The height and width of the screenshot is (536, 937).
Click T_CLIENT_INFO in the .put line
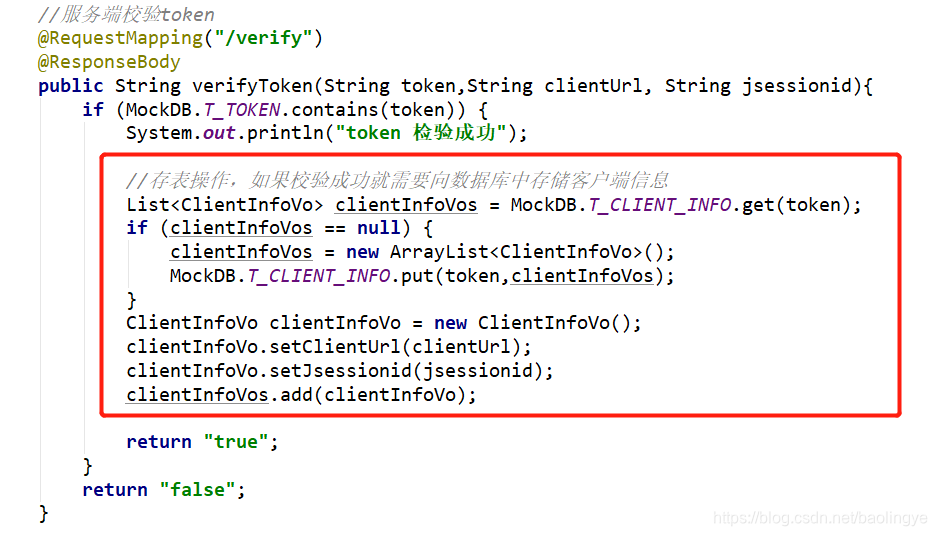tap(319, 276)
